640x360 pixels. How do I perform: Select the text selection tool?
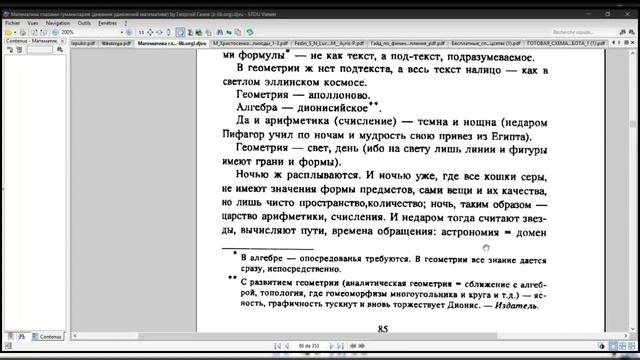(190, 32)
